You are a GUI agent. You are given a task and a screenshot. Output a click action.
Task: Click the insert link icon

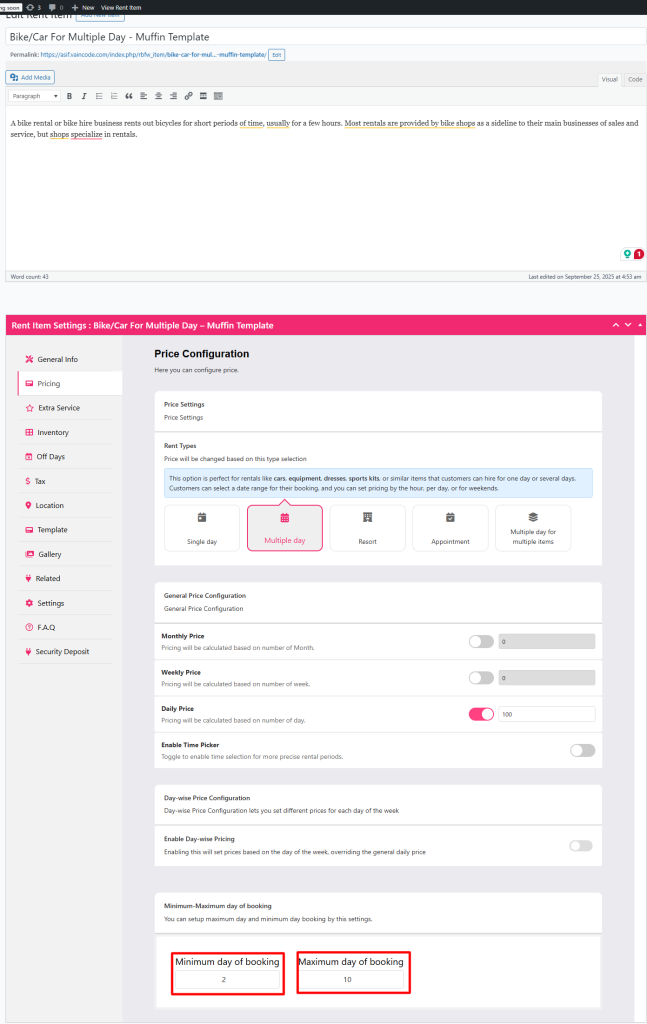click(188, 96)
